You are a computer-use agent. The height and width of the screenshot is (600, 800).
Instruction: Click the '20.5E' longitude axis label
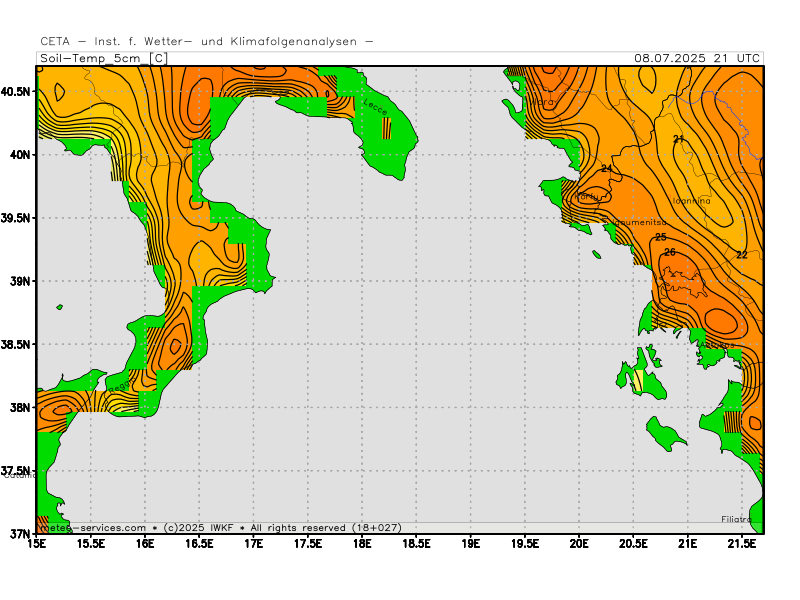(x=633, y=544)
